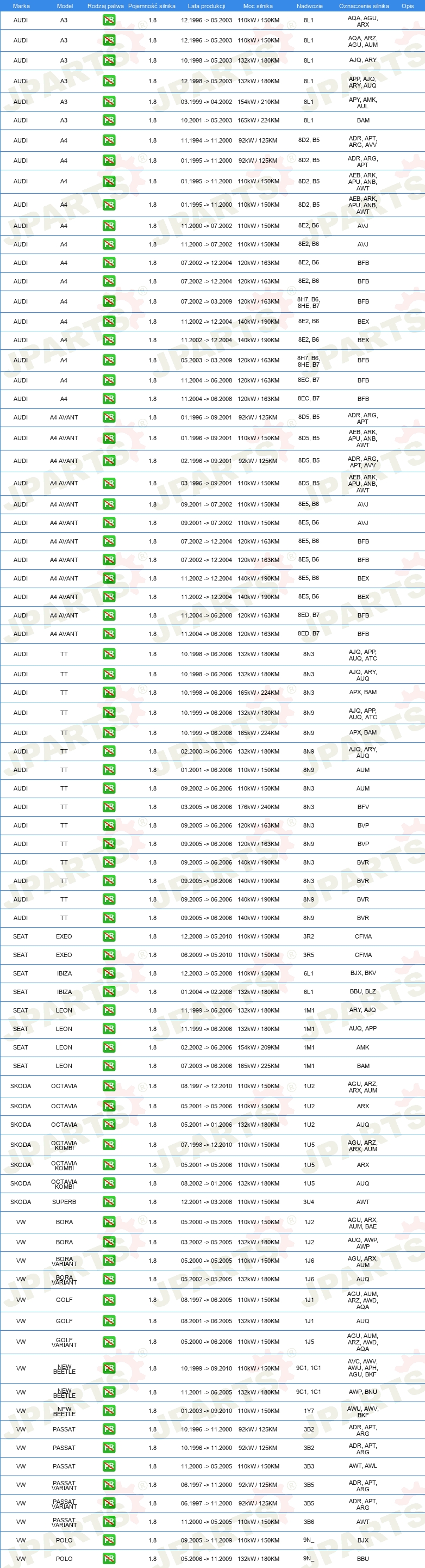Click fuel icon in VW Passat 3B3 row
This screenshot has height=1568, width=425.
pos(109,1466)
